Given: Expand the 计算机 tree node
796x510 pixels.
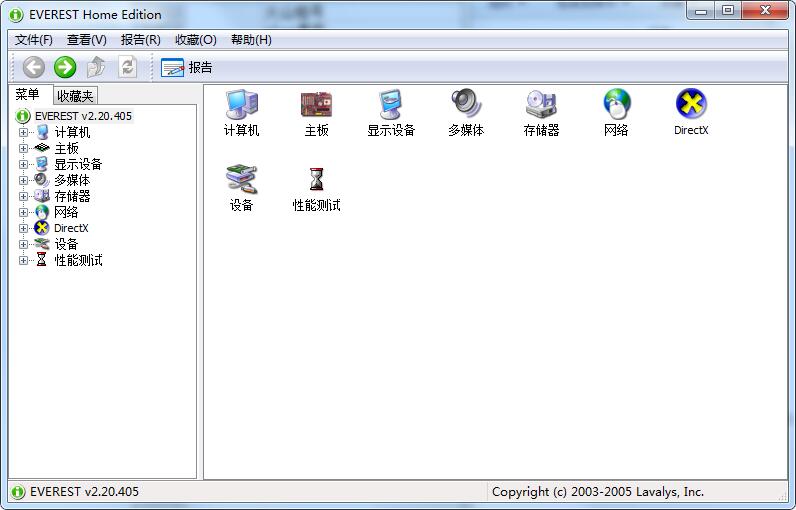Looking at the screenshot, I should coord(24,132).
